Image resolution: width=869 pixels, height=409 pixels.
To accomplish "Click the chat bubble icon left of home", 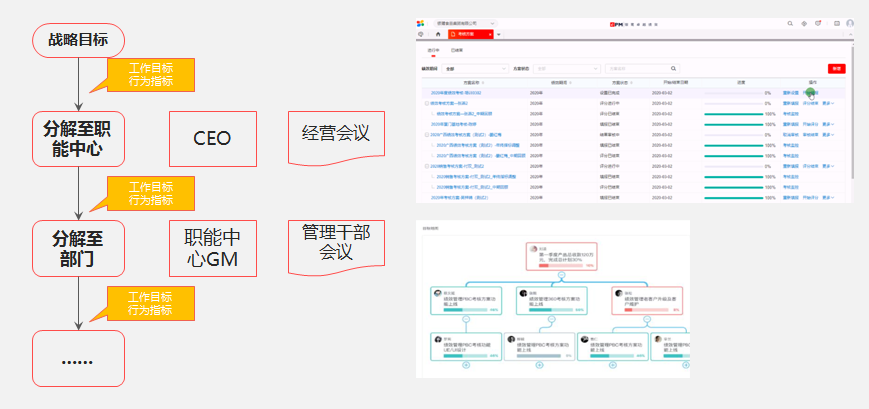I will (421, 34).
